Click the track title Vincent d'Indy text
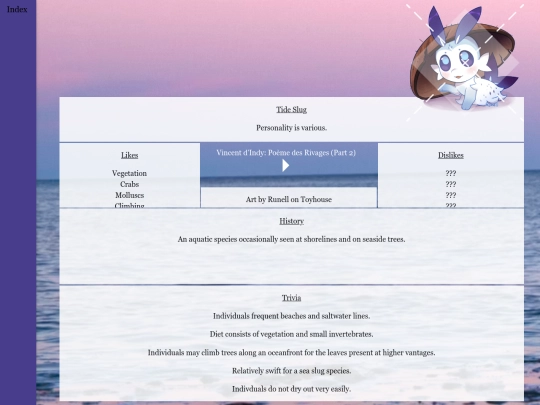The width and height of the screenshot is (540, 405). pos(286,153)
